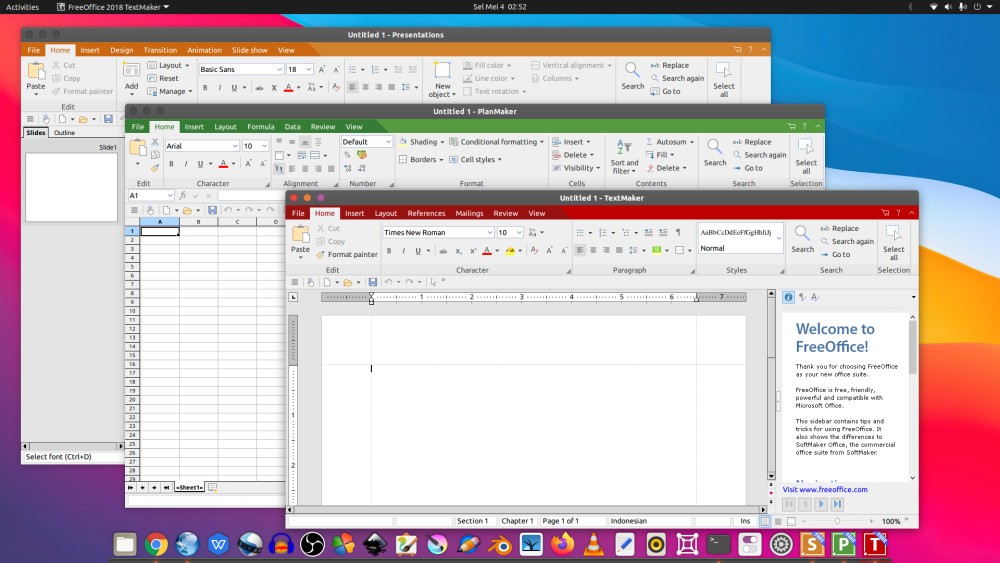The height and width of the screenshot is (563, 1000).
Task: Apply superscript in TextMaker Character group
Action: point(473,251)
